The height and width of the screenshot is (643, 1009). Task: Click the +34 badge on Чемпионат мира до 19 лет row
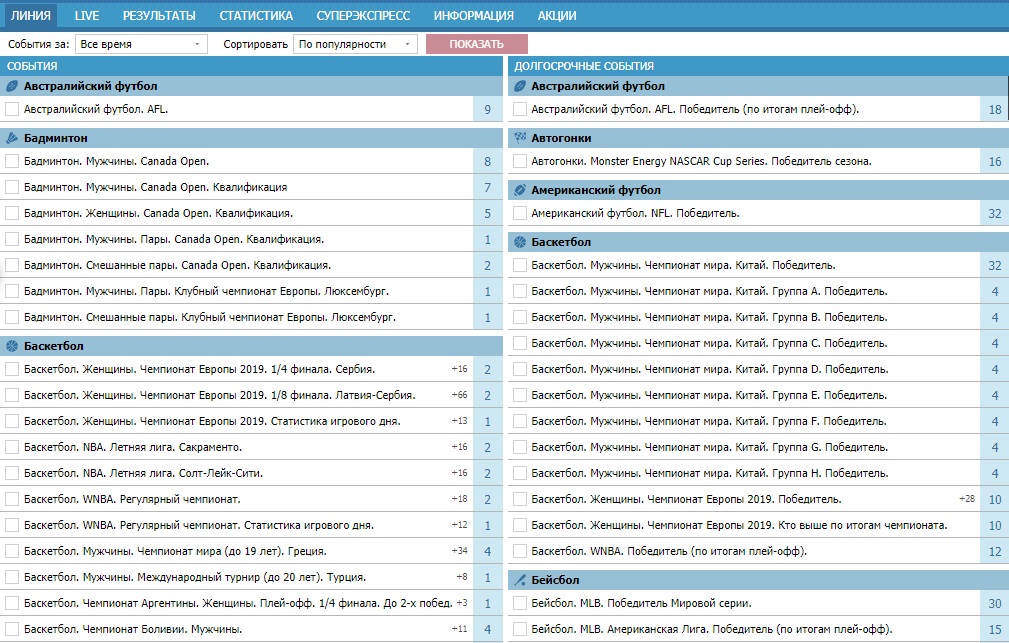pyautogui.click(x=459, y=551)
